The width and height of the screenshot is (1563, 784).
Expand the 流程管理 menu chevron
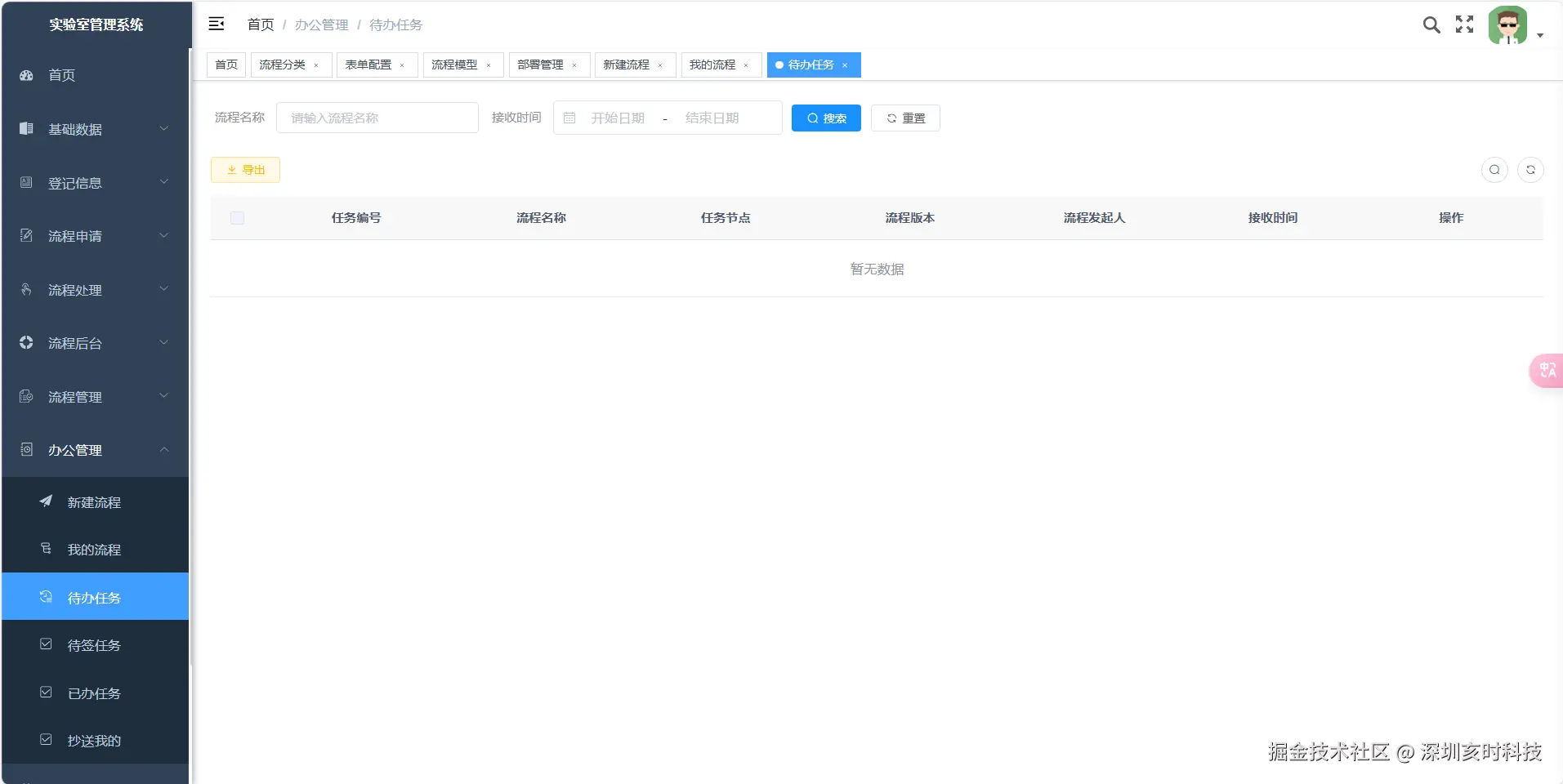(164, 395)
